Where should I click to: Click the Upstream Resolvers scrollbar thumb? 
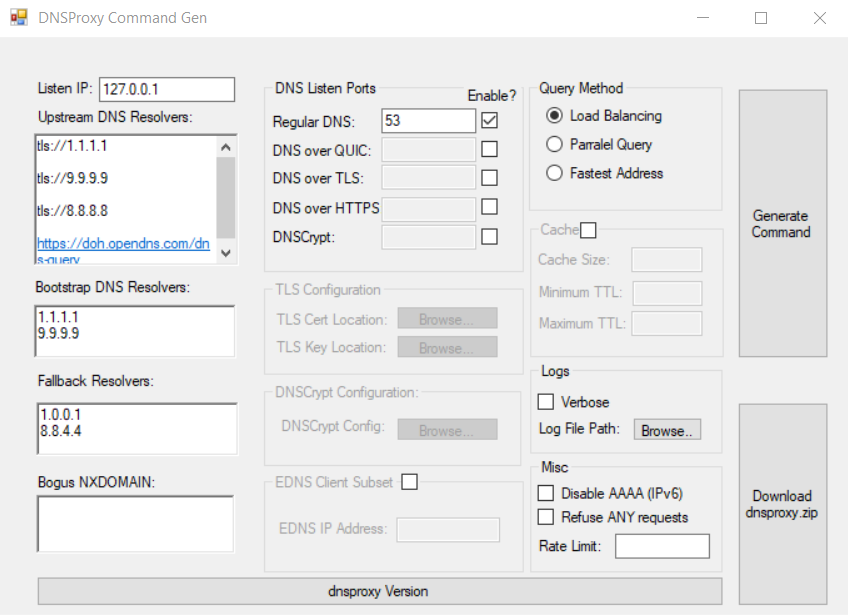pyautogui.click(x=226, y=197)
